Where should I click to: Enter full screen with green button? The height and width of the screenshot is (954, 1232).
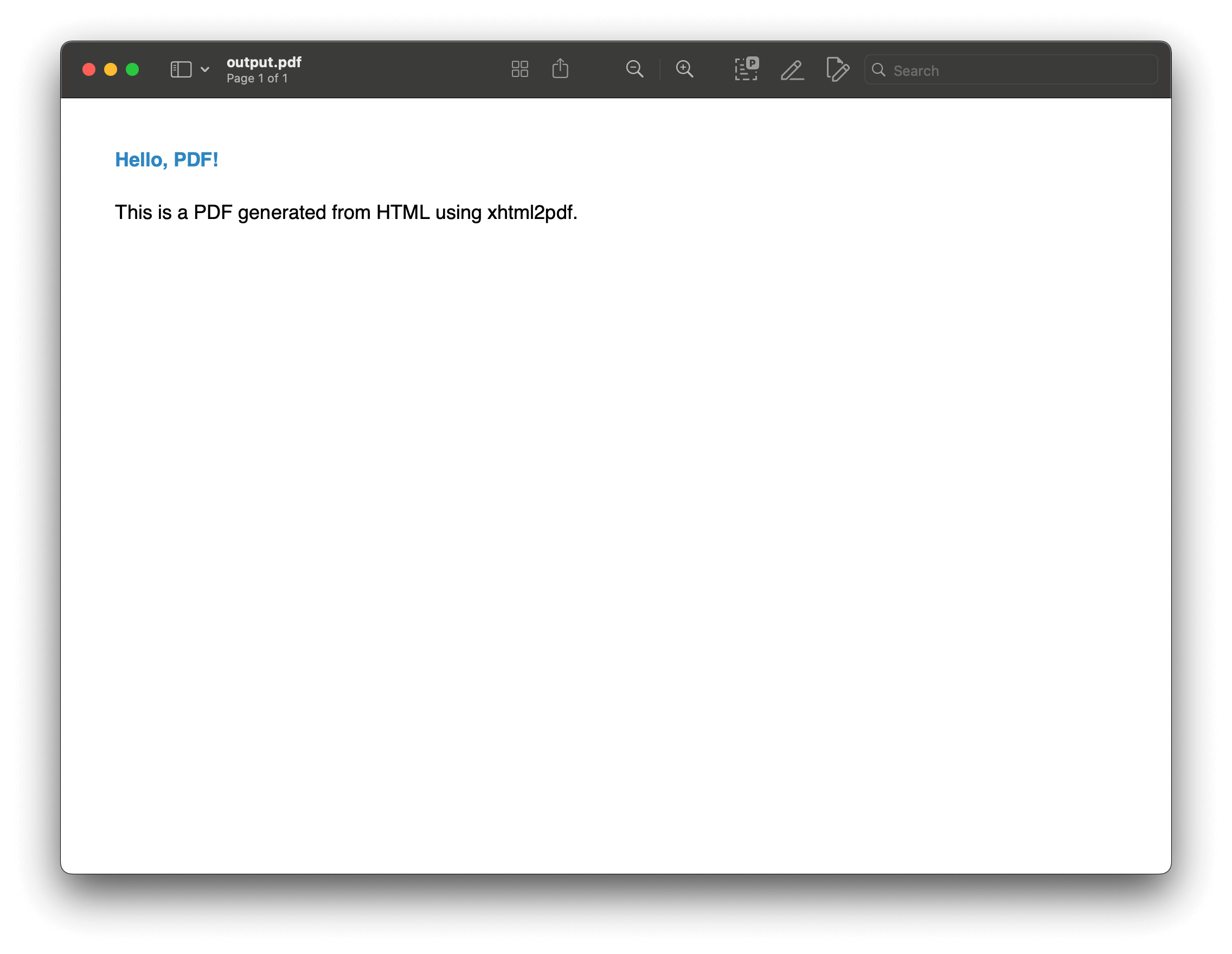click(132, 69)
